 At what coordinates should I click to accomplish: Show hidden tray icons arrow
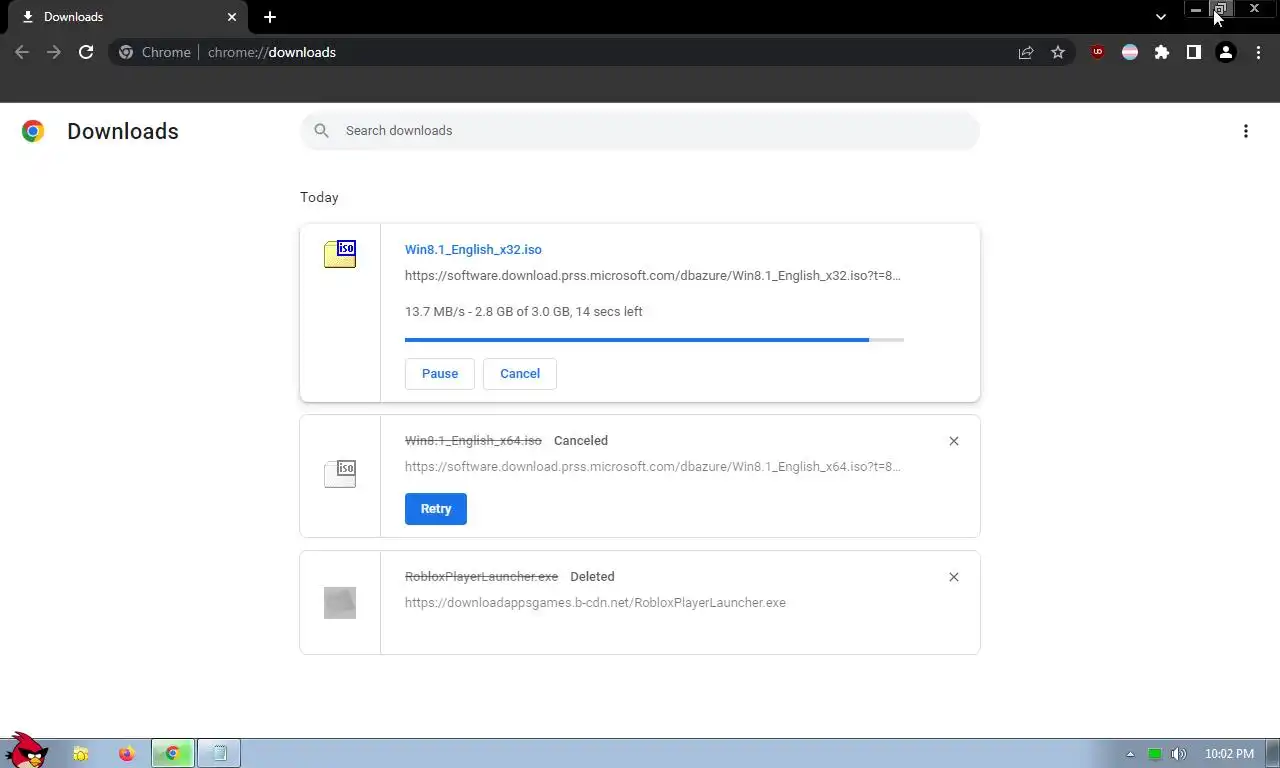1131,754
